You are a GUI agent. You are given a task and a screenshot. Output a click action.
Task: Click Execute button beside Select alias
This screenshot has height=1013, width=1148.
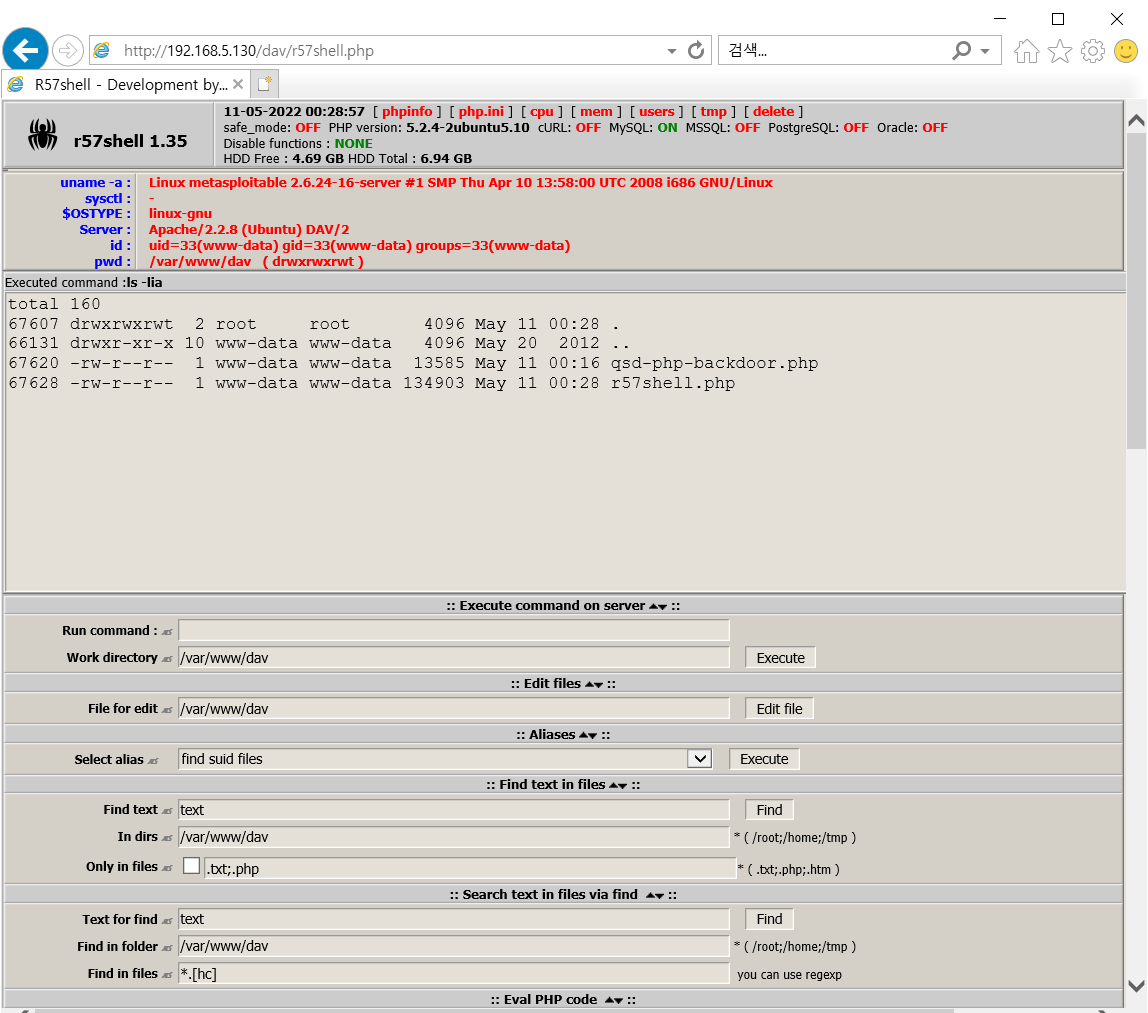(764, 759)
